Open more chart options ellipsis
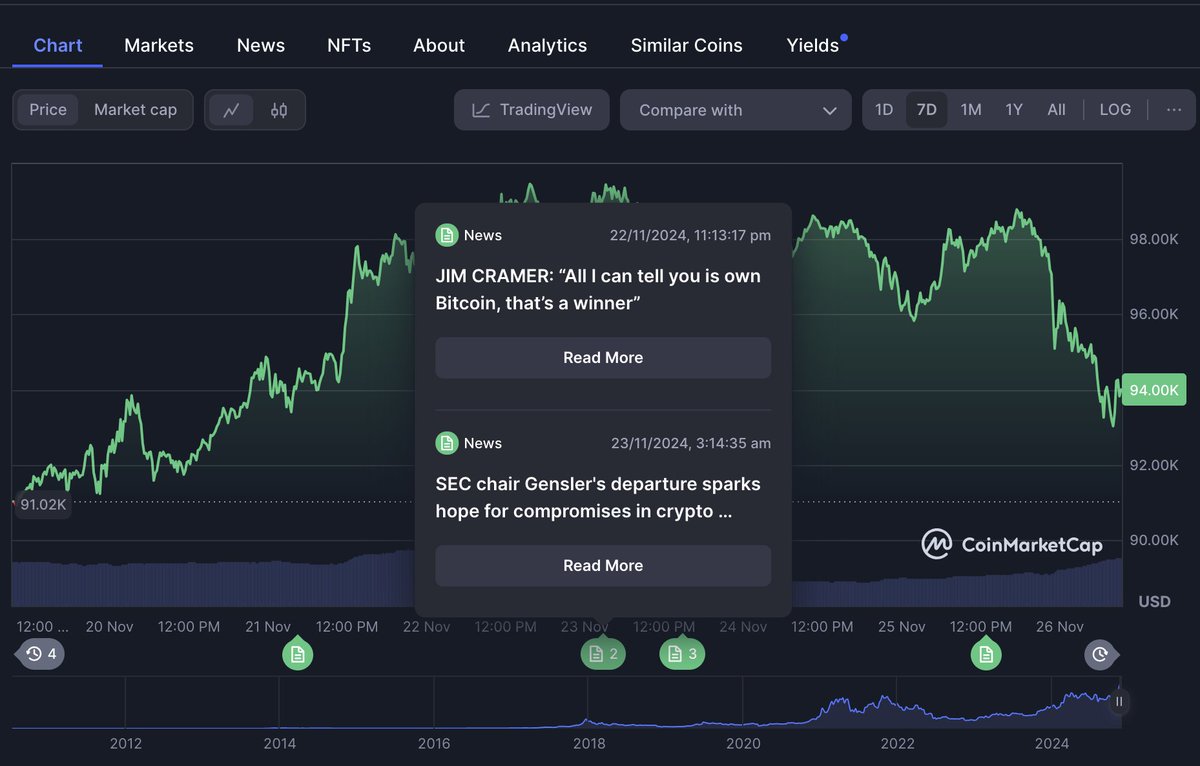The height and width of the screenshot is (766, 1200). point(1174,110)
